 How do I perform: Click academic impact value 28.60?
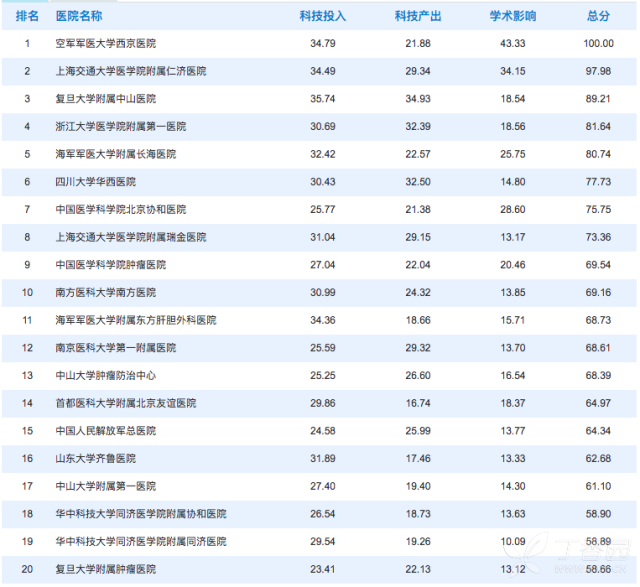tap(513, 209)
